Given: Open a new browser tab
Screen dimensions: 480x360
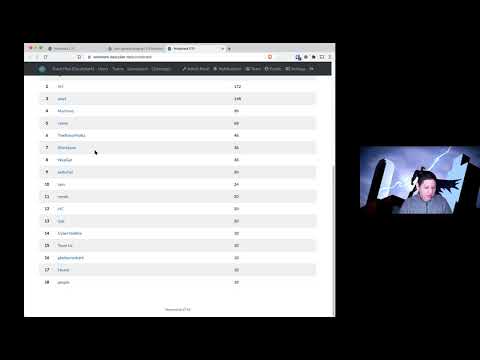Looking at the screenshot, I should (x=229, y=49).
